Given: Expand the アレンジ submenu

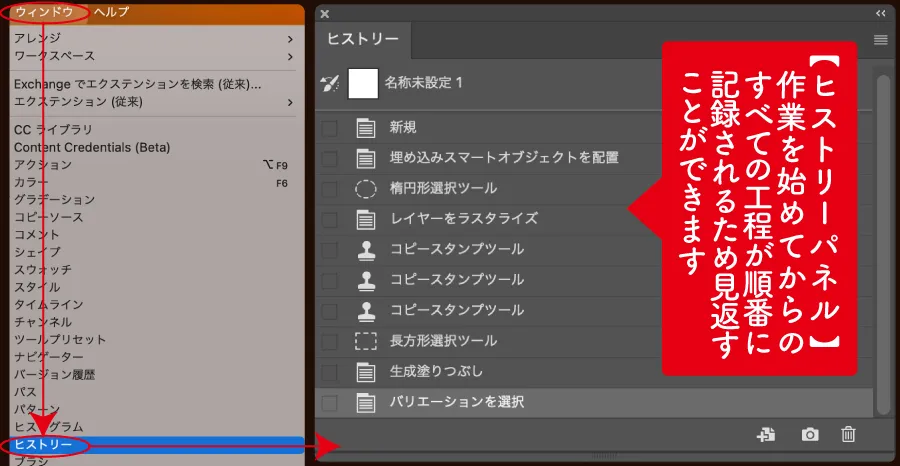Looking at the screenshot, I should pyautogui.click(x=290, y=39).
